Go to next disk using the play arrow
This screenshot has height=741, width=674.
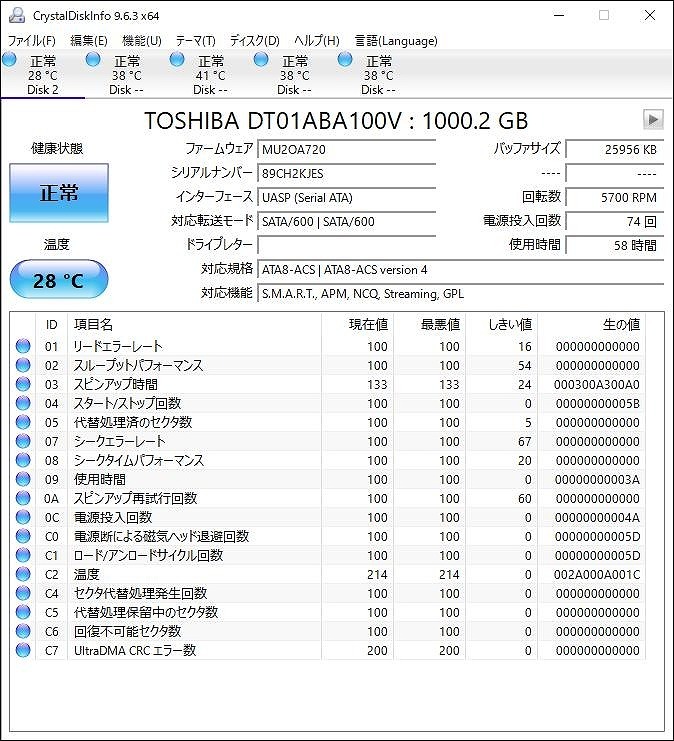pyautogui.click(x=653, y=120)
